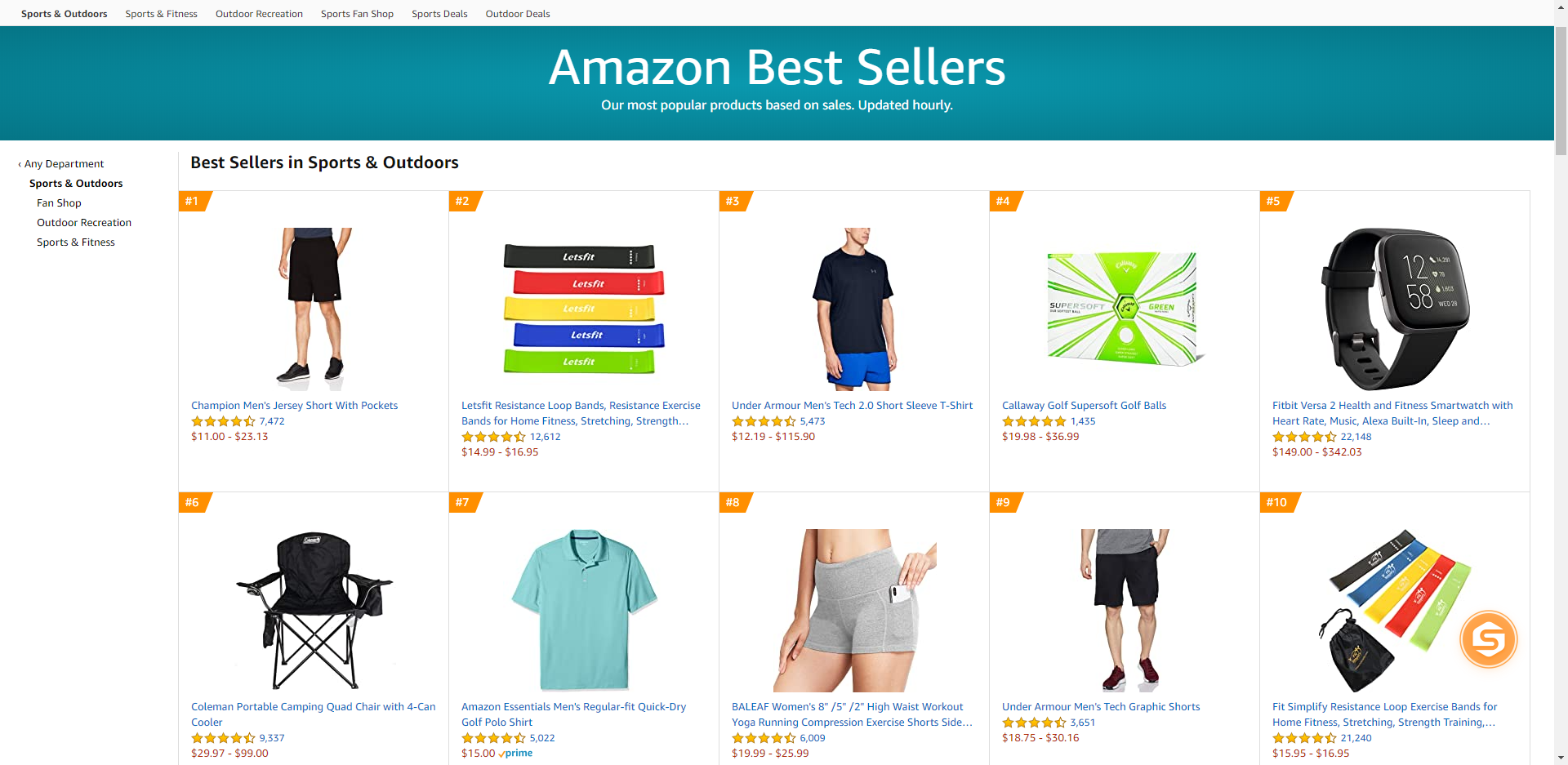The width and height of the screenshot is (1568, 765).
Task: Open the Fitbit Versa 2 smartwatch image
Action: 1394,308
